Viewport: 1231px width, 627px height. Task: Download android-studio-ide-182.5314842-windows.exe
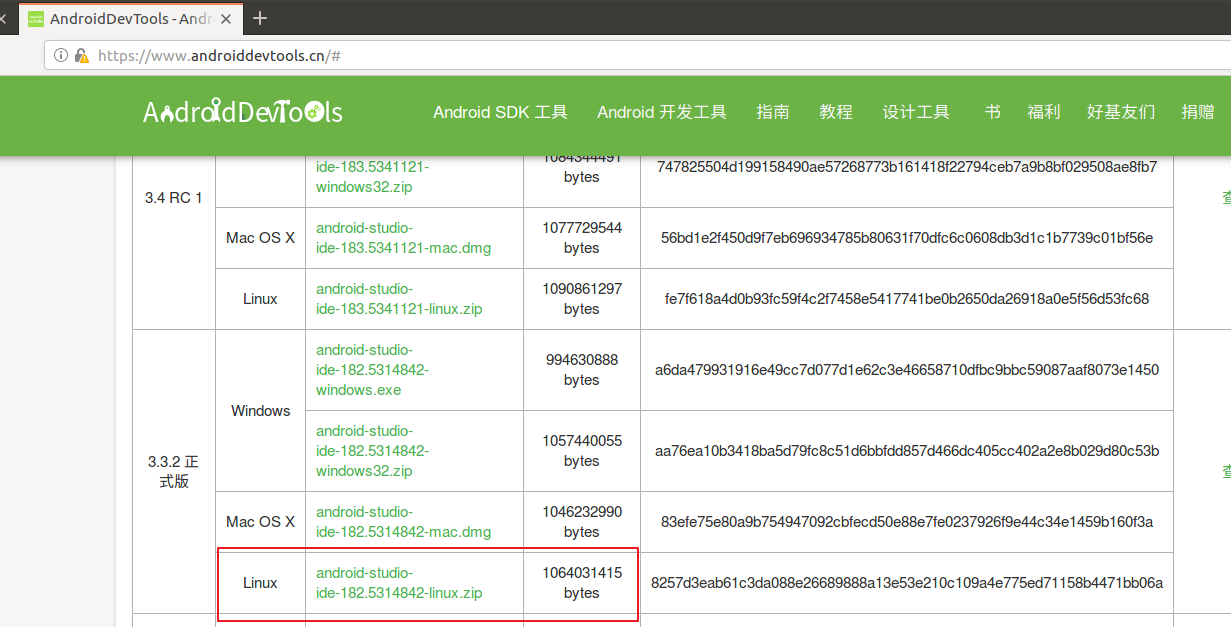pyautogui.click(x=372, y=370)
